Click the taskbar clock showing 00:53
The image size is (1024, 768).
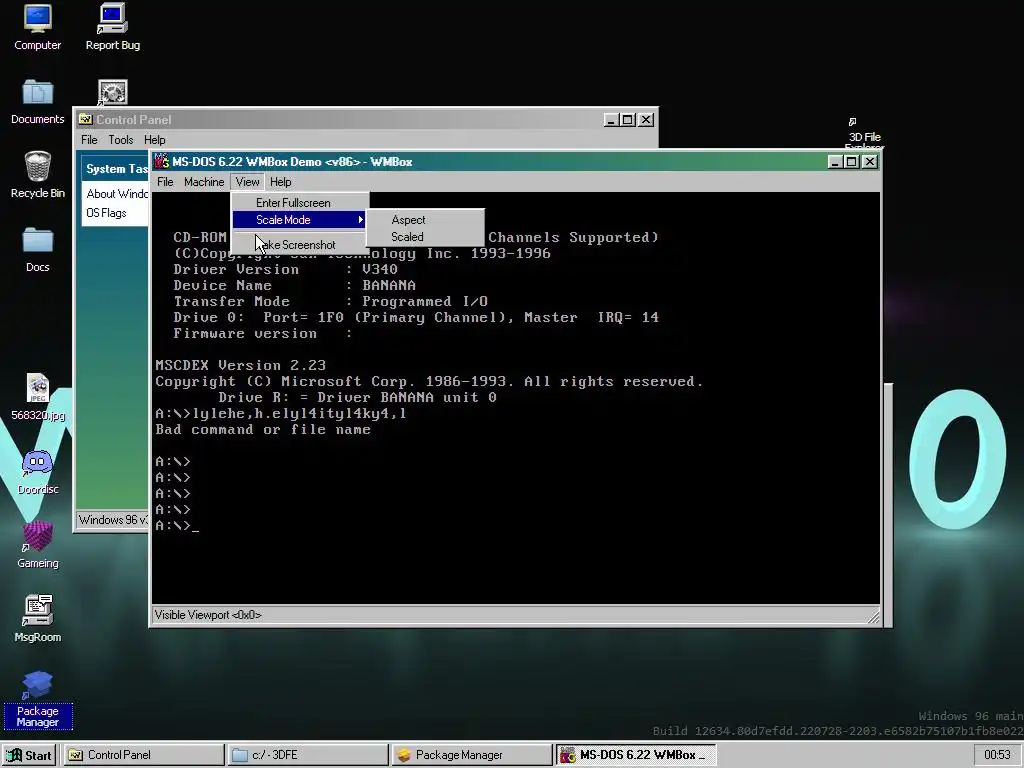tap(997, 755)
